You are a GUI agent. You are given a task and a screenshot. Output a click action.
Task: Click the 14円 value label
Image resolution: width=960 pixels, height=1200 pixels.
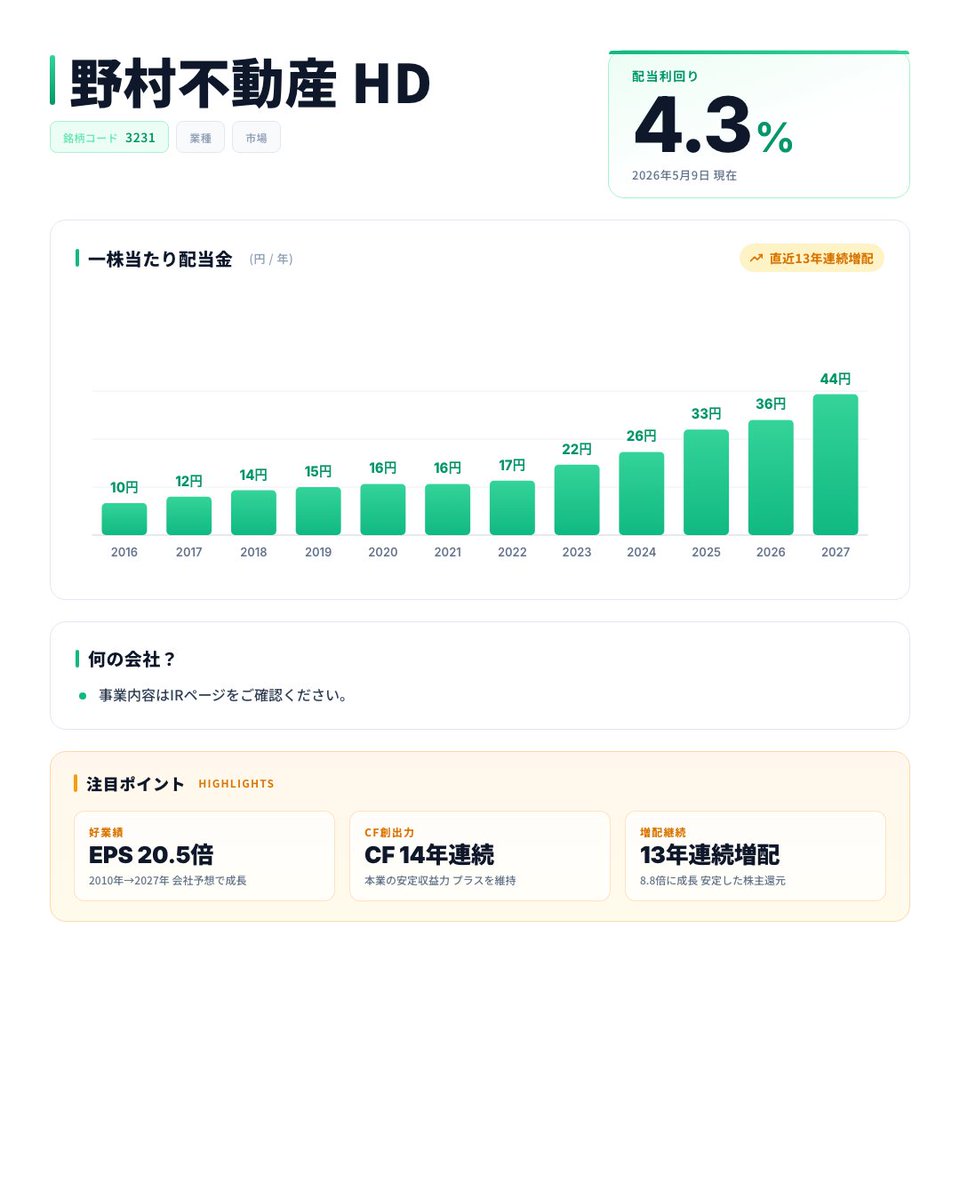coord(254,474)
